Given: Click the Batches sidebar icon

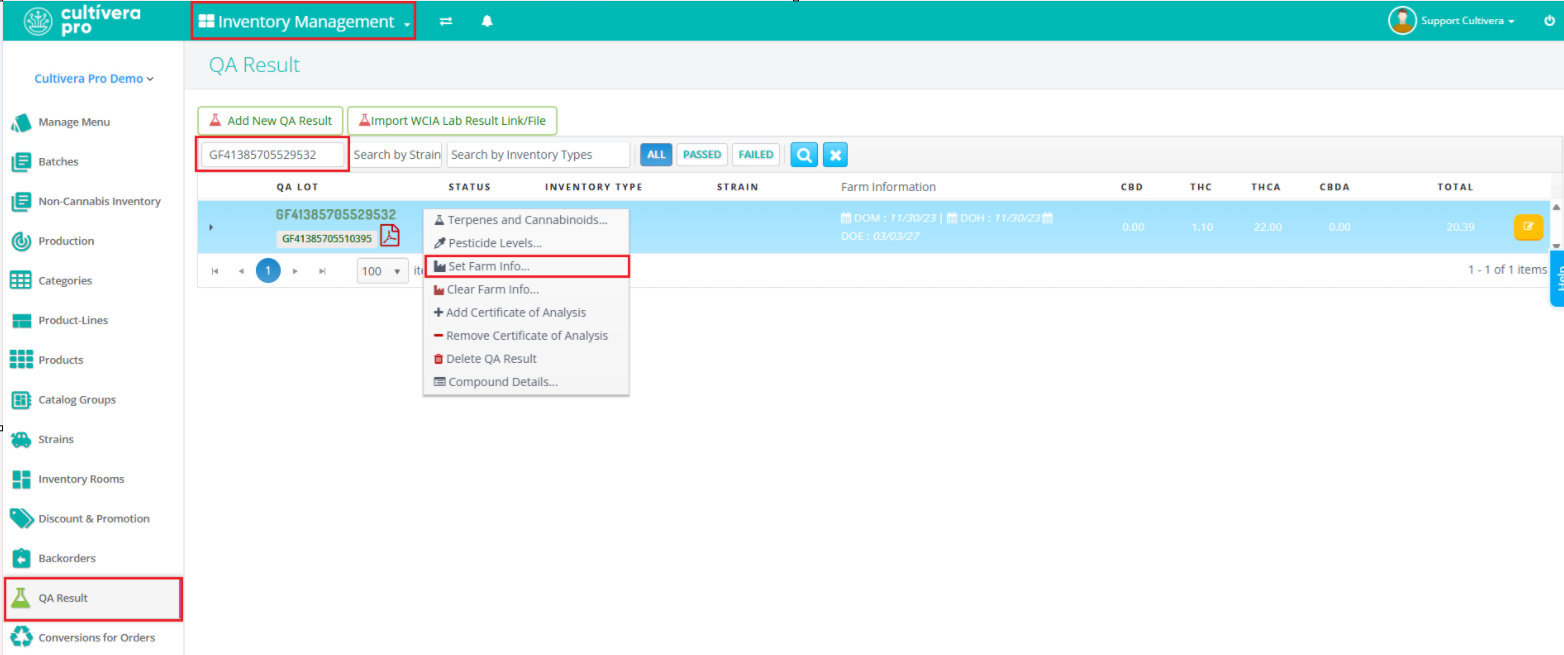Looking at the screenshot, I should tap(21, 162).
